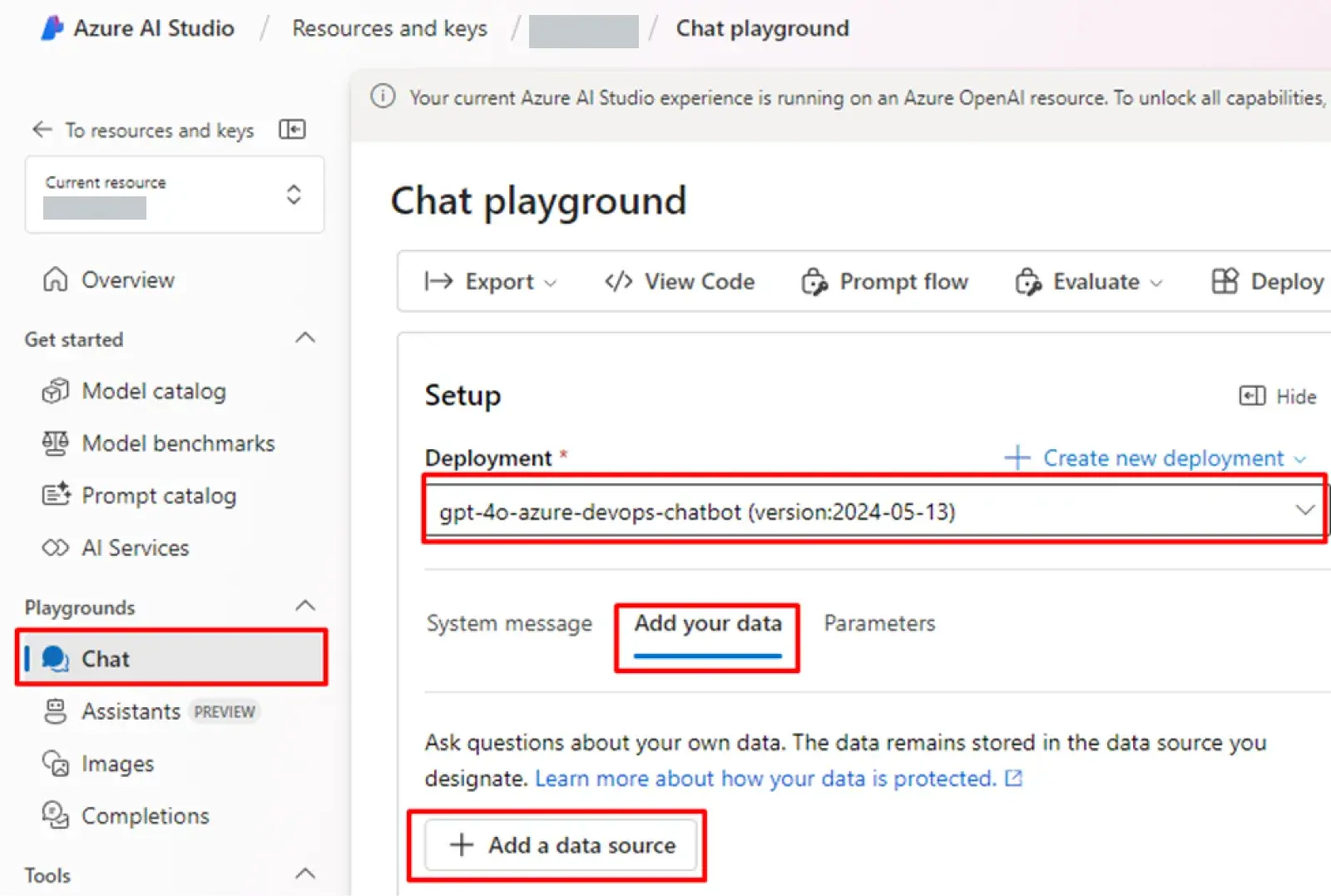Click the Export arrow icon

(x=438, y=281)
